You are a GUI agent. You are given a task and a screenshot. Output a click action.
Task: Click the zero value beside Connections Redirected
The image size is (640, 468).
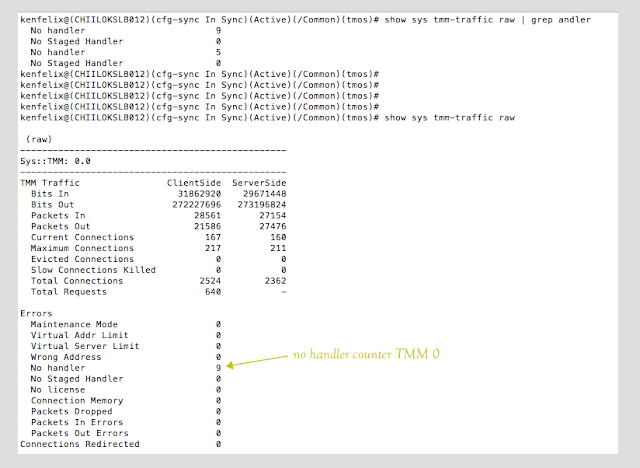(218, 444)
